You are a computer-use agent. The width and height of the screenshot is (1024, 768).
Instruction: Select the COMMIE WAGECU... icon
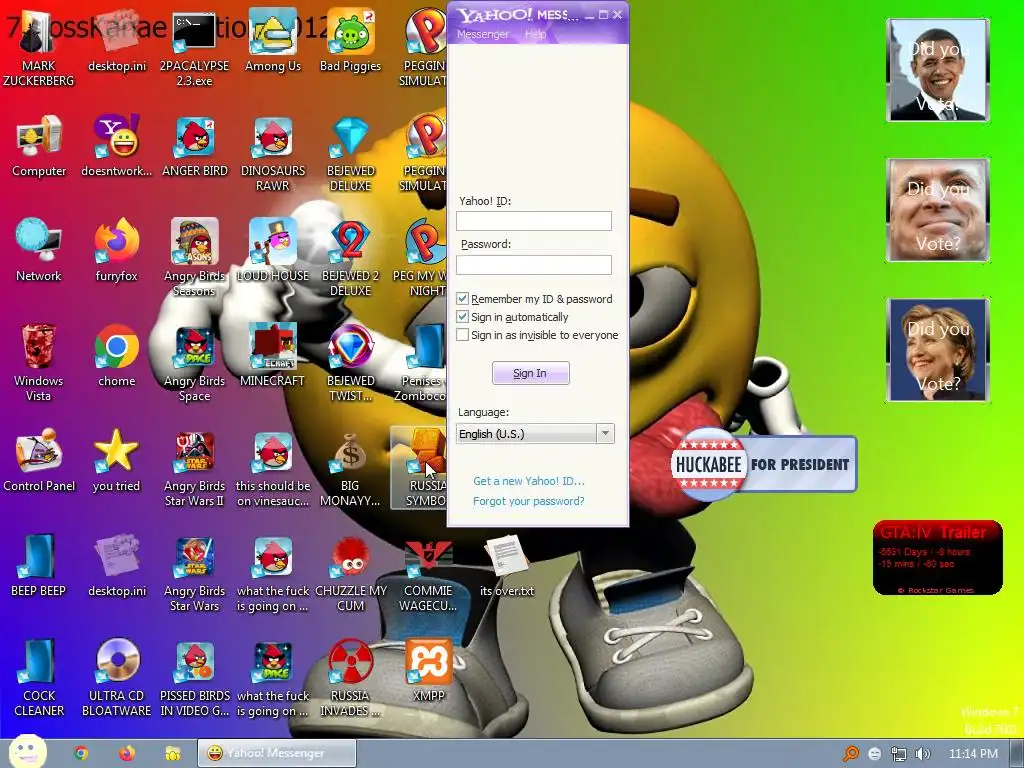pos(428,574)
